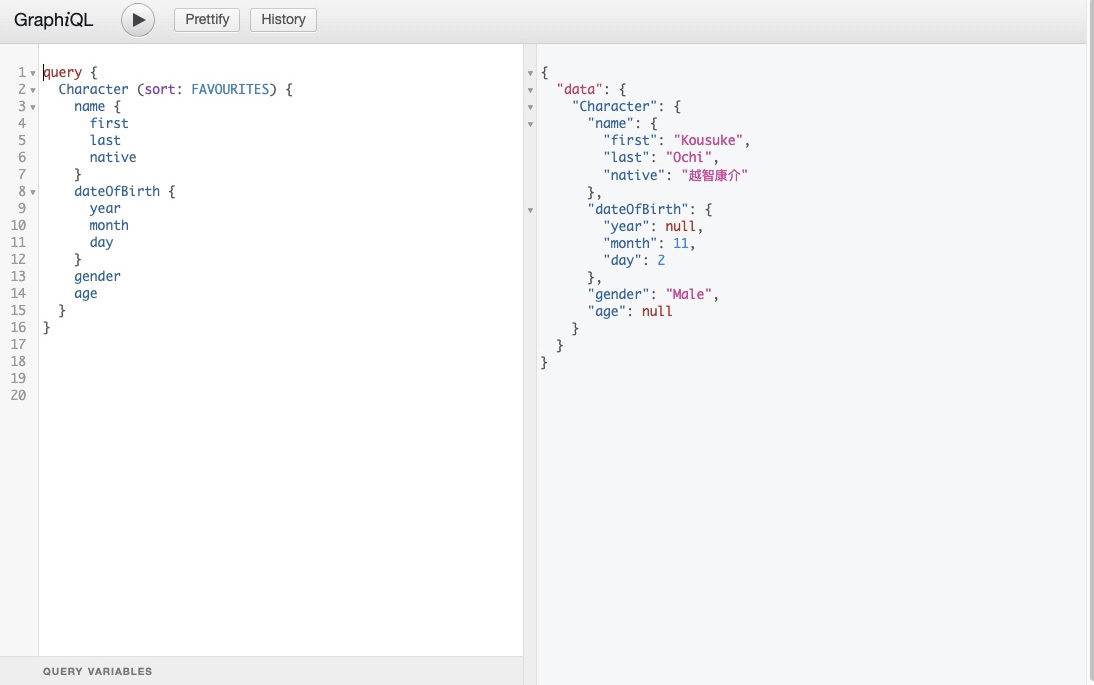Click the 'native' field in query editor
Viewport: 1094px width, 685px height.
(x=113, y=157)
